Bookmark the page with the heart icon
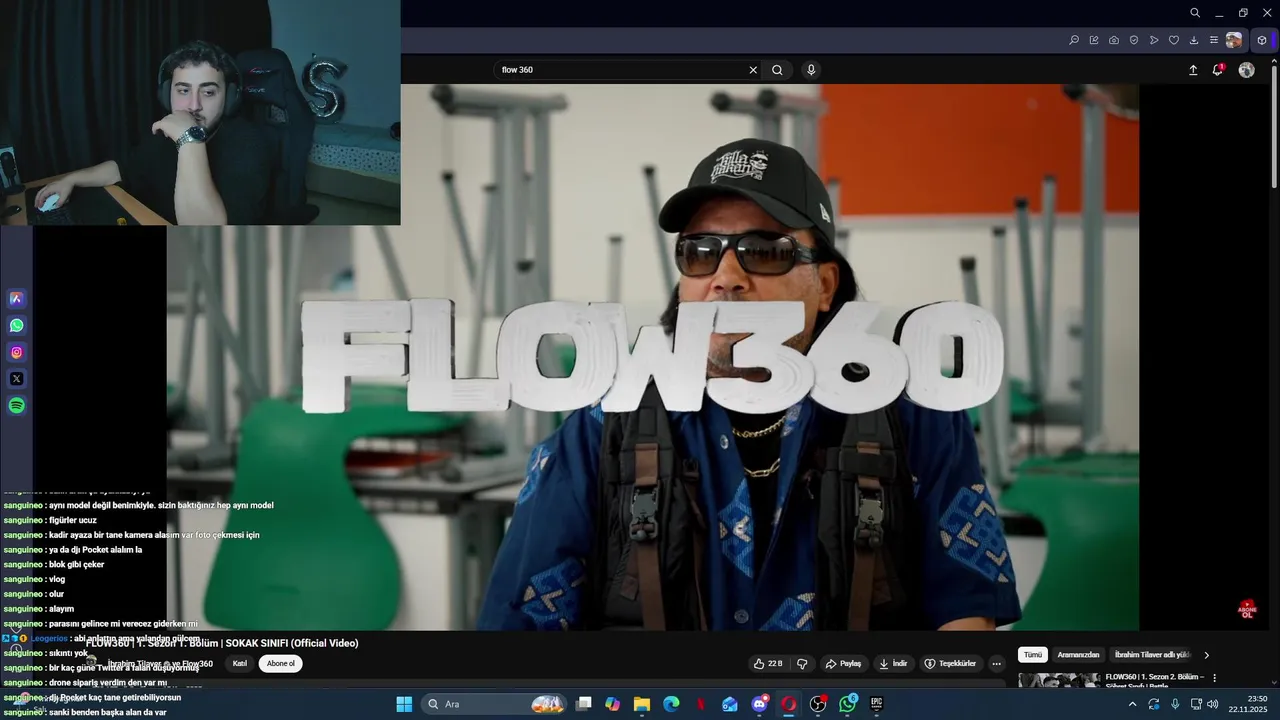This screenshot has width=1280, height=720. pos(1174,40)
